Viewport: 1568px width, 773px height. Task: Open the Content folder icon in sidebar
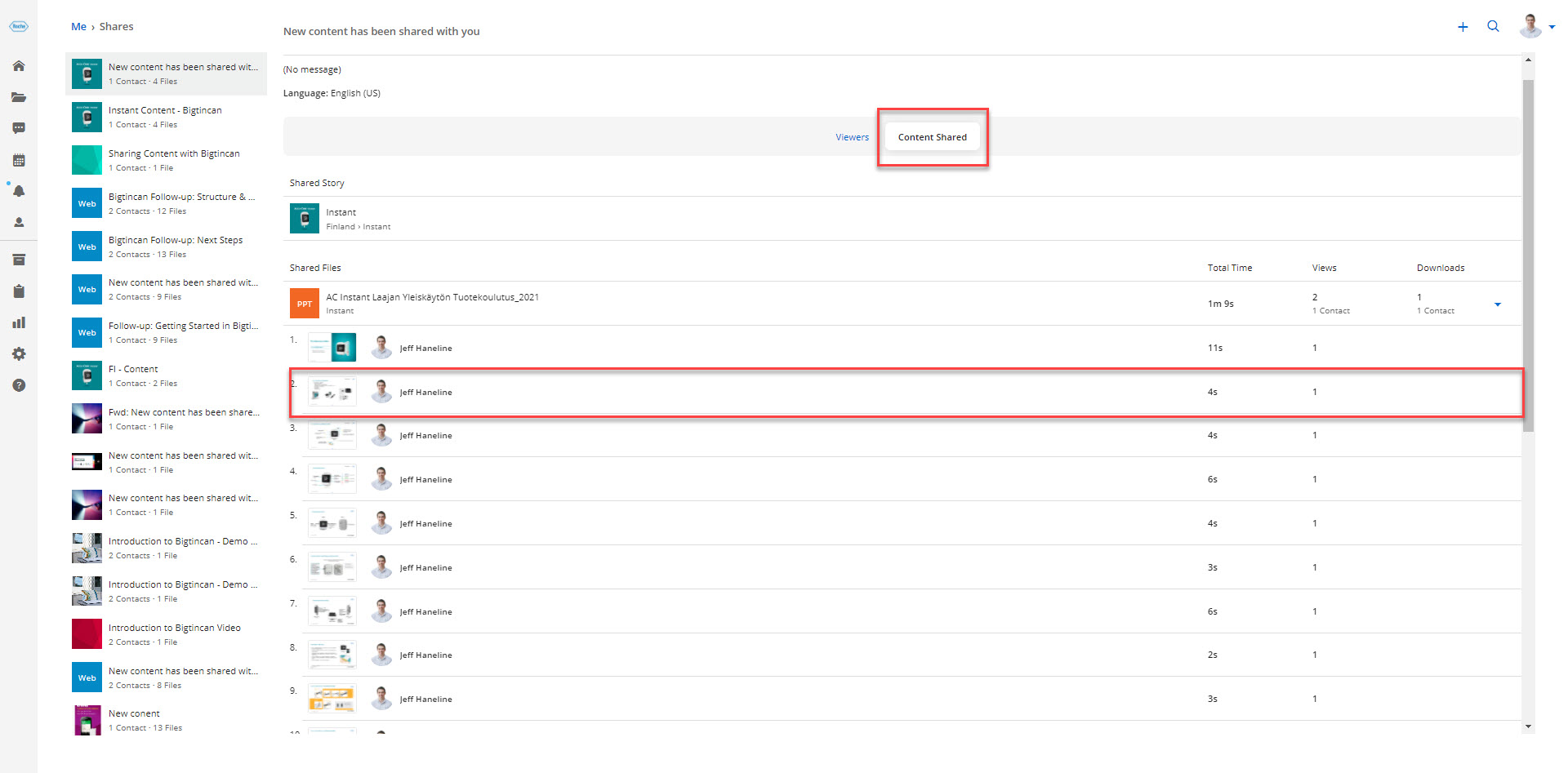(19, 97)
